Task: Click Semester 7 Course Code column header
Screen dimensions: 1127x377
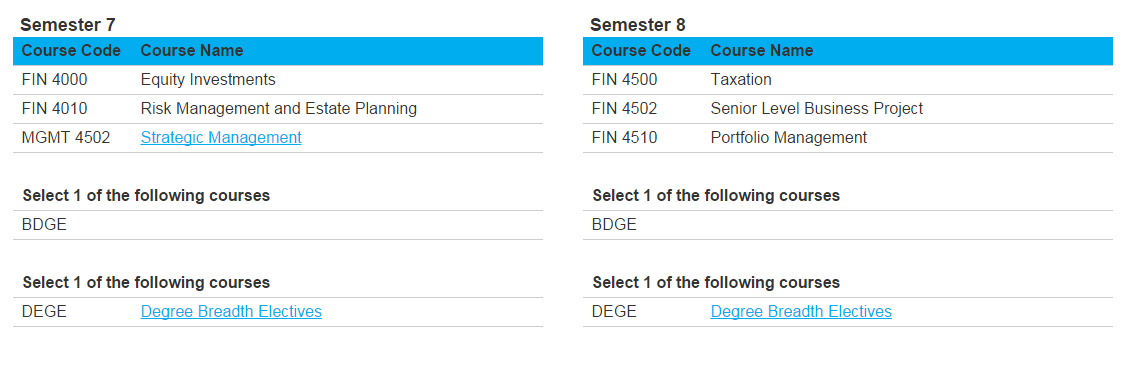Action: click(x=71, y=51)
